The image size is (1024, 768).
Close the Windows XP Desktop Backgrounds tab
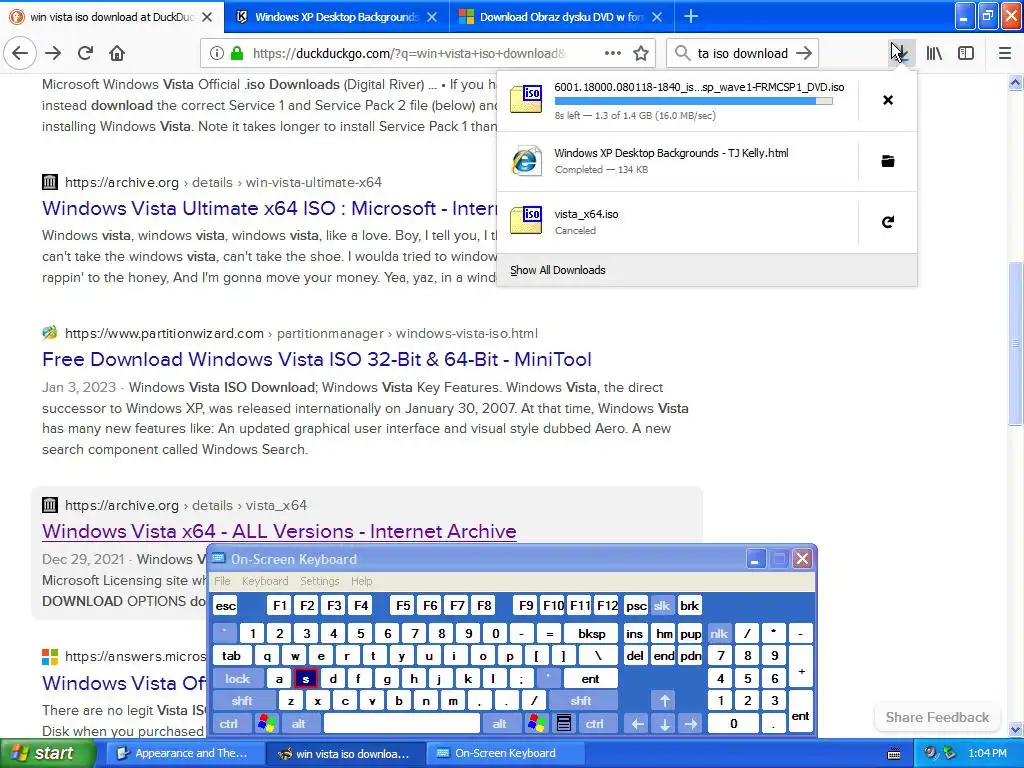click(x=432, y=17)
